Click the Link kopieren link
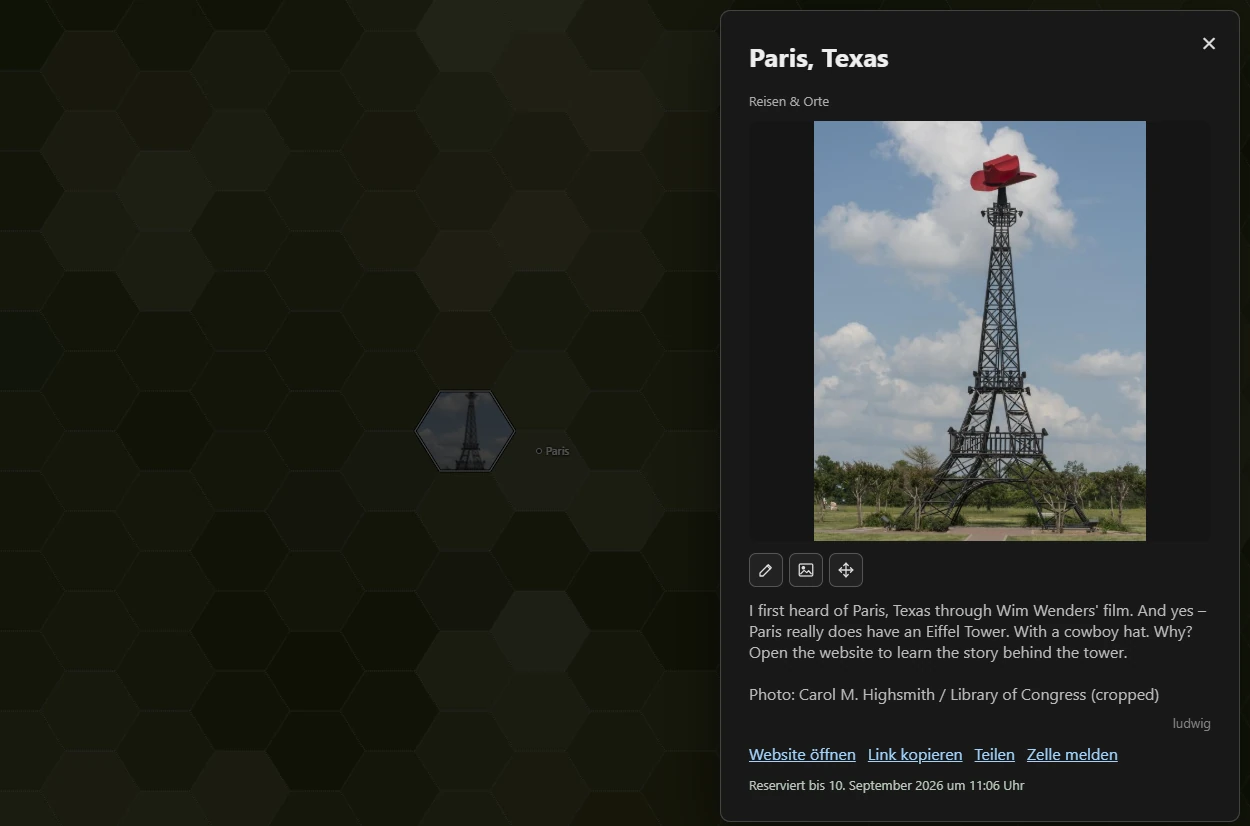Image resolution: width=1250 pixels, height=826 pixels. (915, 755)
